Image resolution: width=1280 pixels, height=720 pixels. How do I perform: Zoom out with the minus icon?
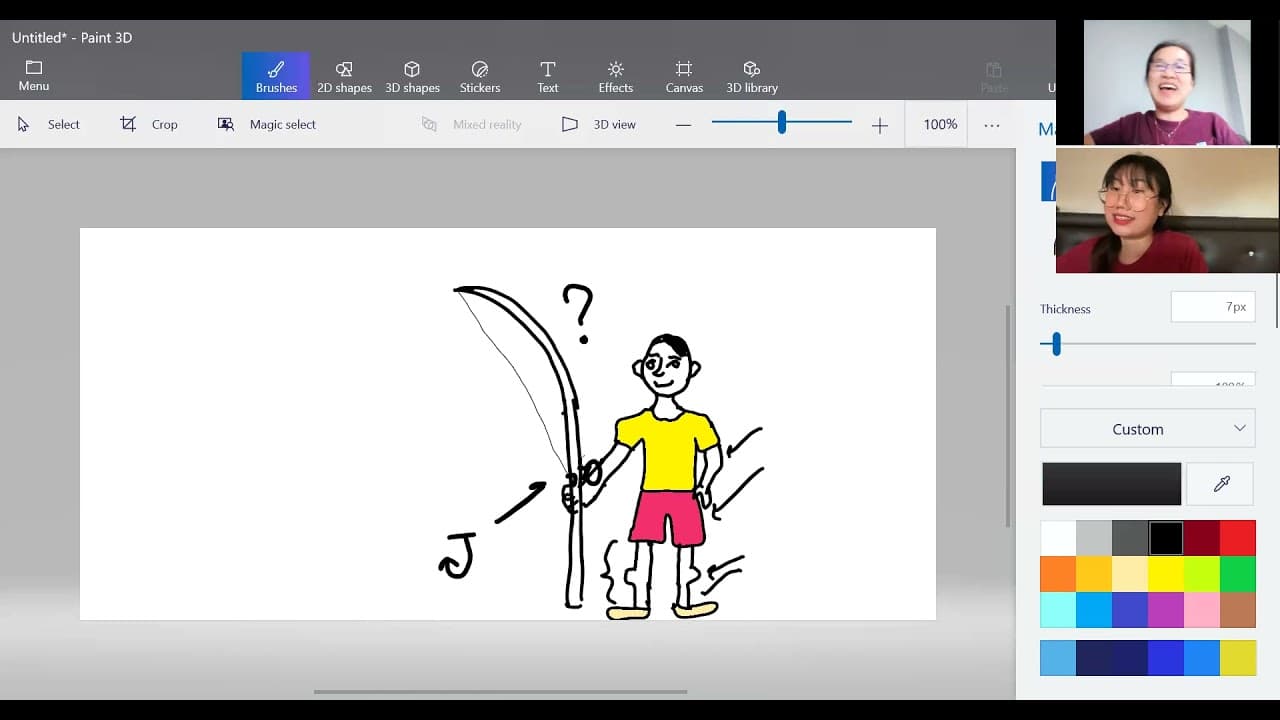pyautogui.click(x=683, y=125)
